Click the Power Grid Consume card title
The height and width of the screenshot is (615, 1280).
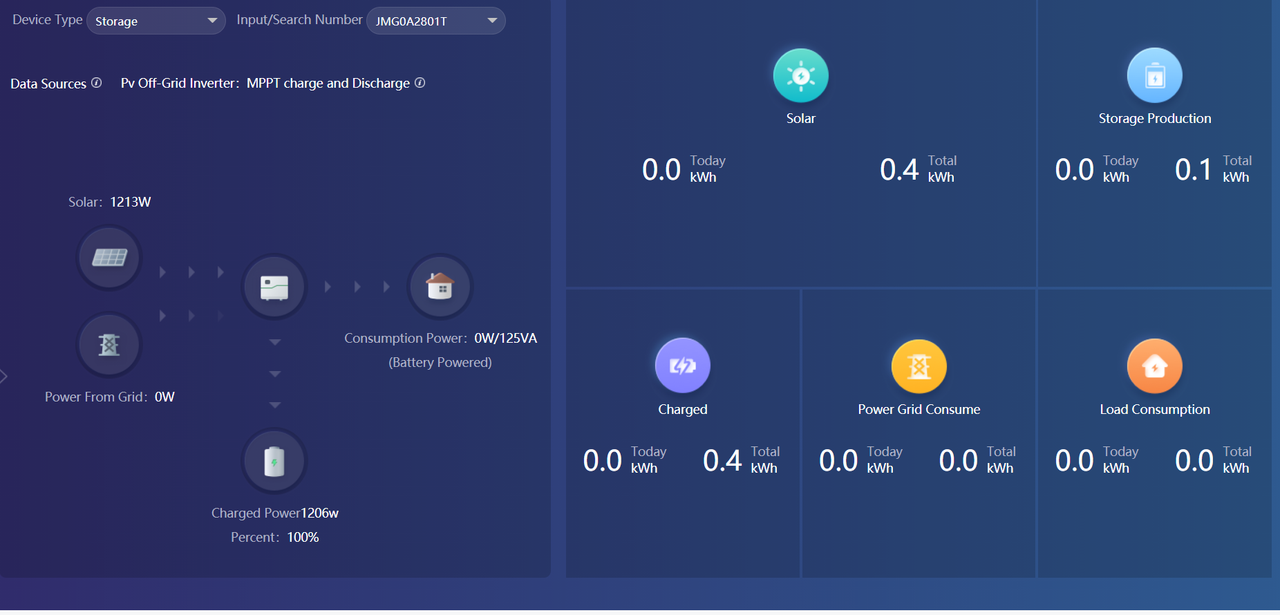[x=919, y=409]
